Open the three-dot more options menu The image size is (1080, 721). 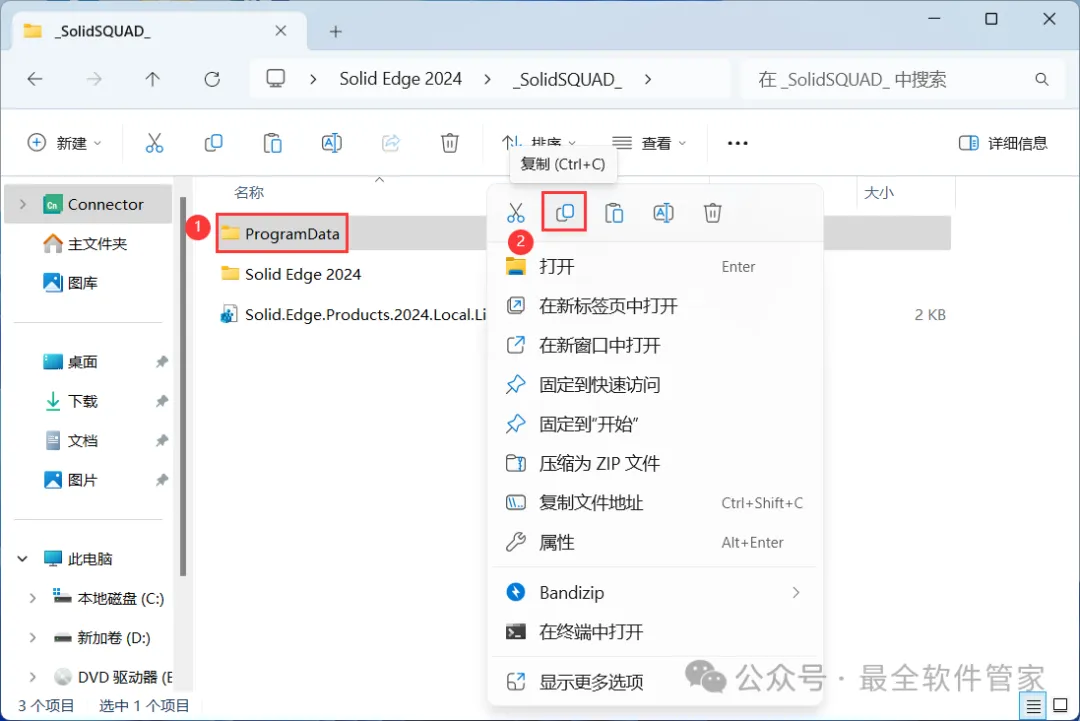pyautogui.click(x=737, y=143)
